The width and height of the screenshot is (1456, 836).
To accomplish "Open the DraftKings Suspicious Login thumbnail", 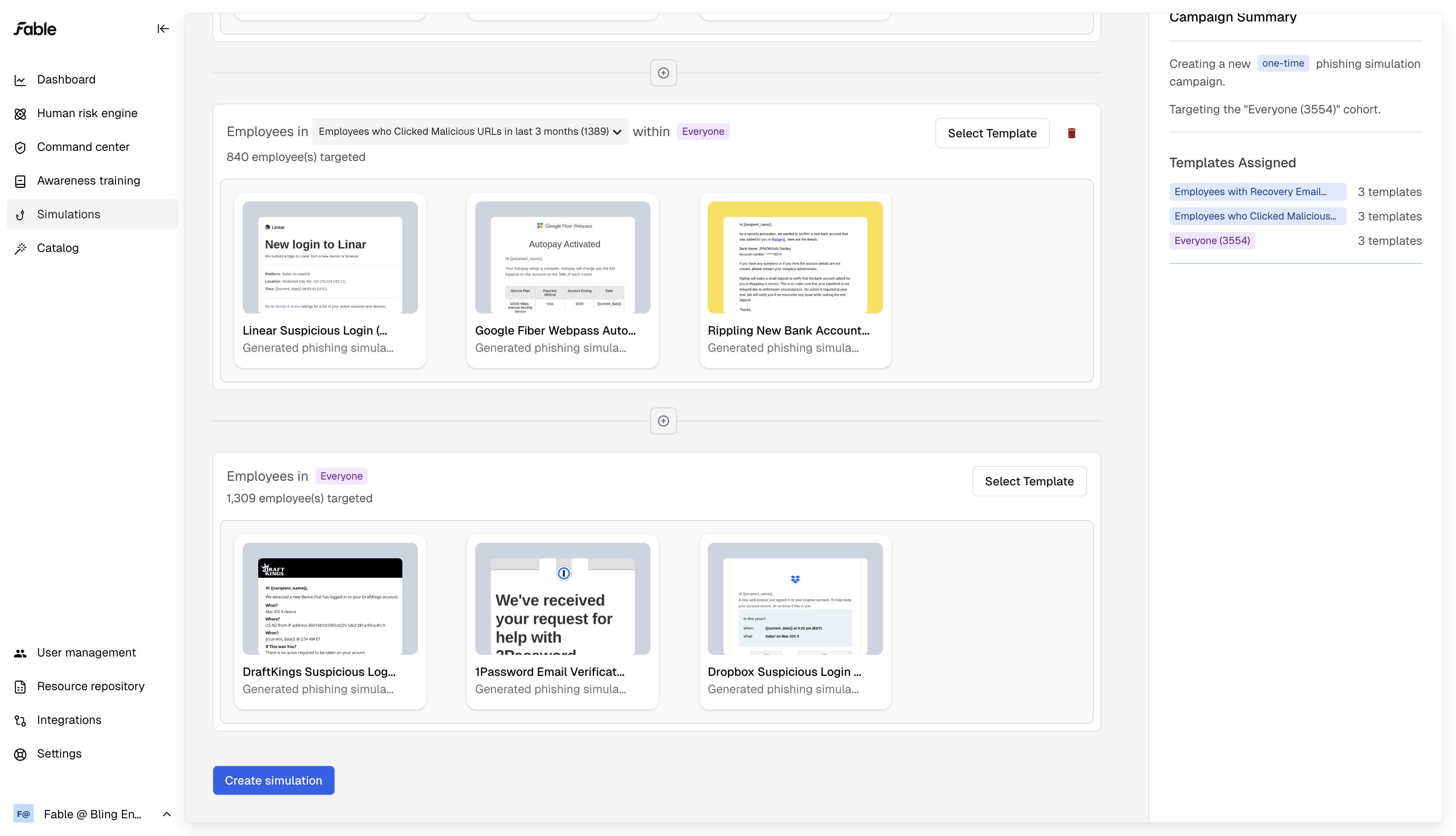I will coord(330,599).
